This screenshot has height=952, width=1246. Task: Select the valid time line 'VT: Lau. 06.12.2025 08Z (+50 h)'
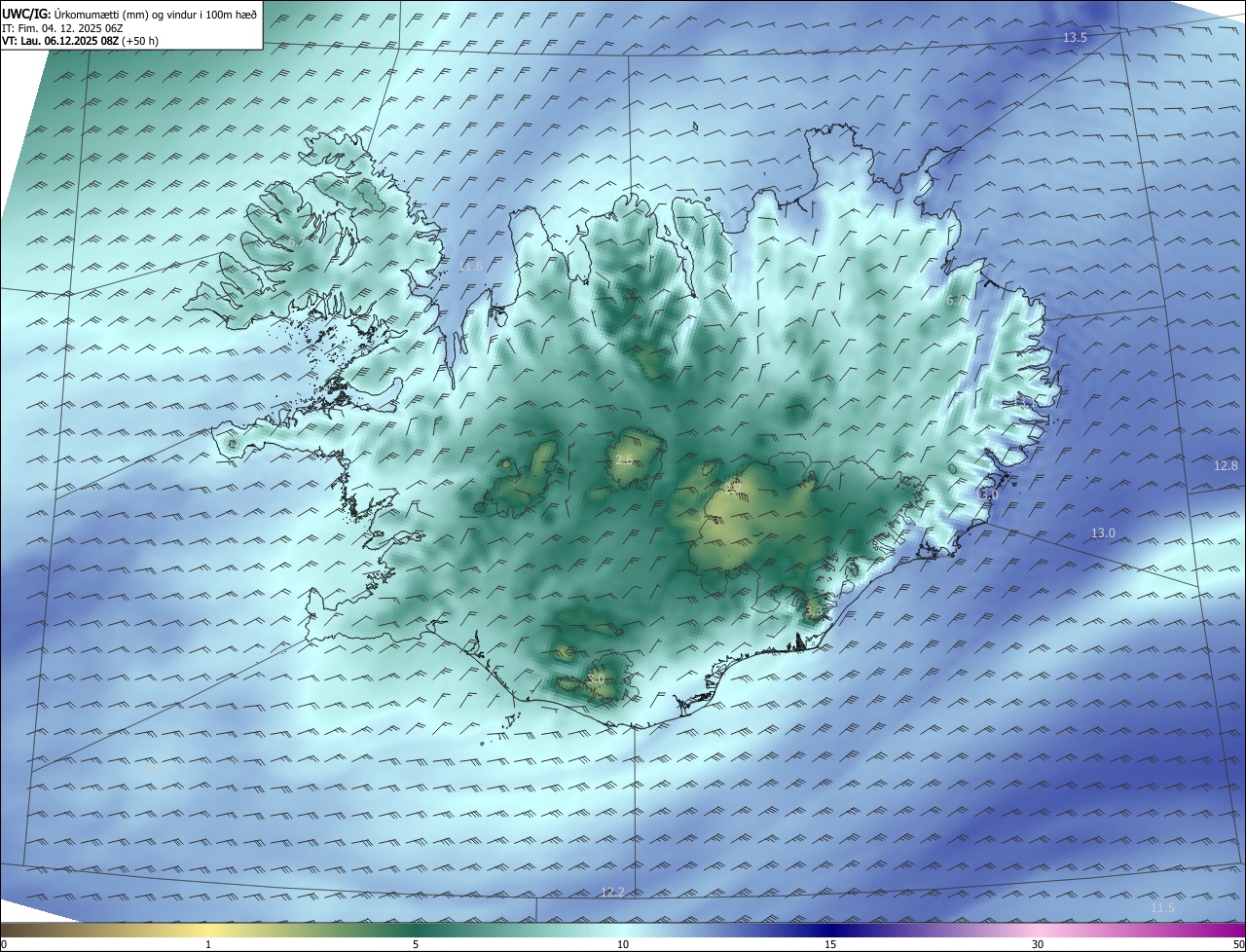(80, 42)
